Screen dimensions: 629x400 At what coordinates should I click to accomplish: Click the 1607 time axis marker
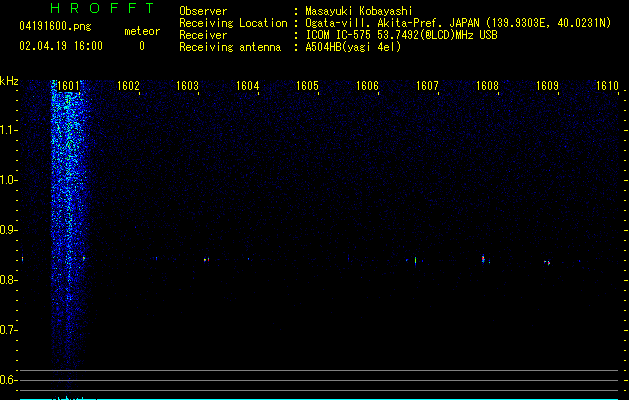pyautogui.click(x=427, y=86)
